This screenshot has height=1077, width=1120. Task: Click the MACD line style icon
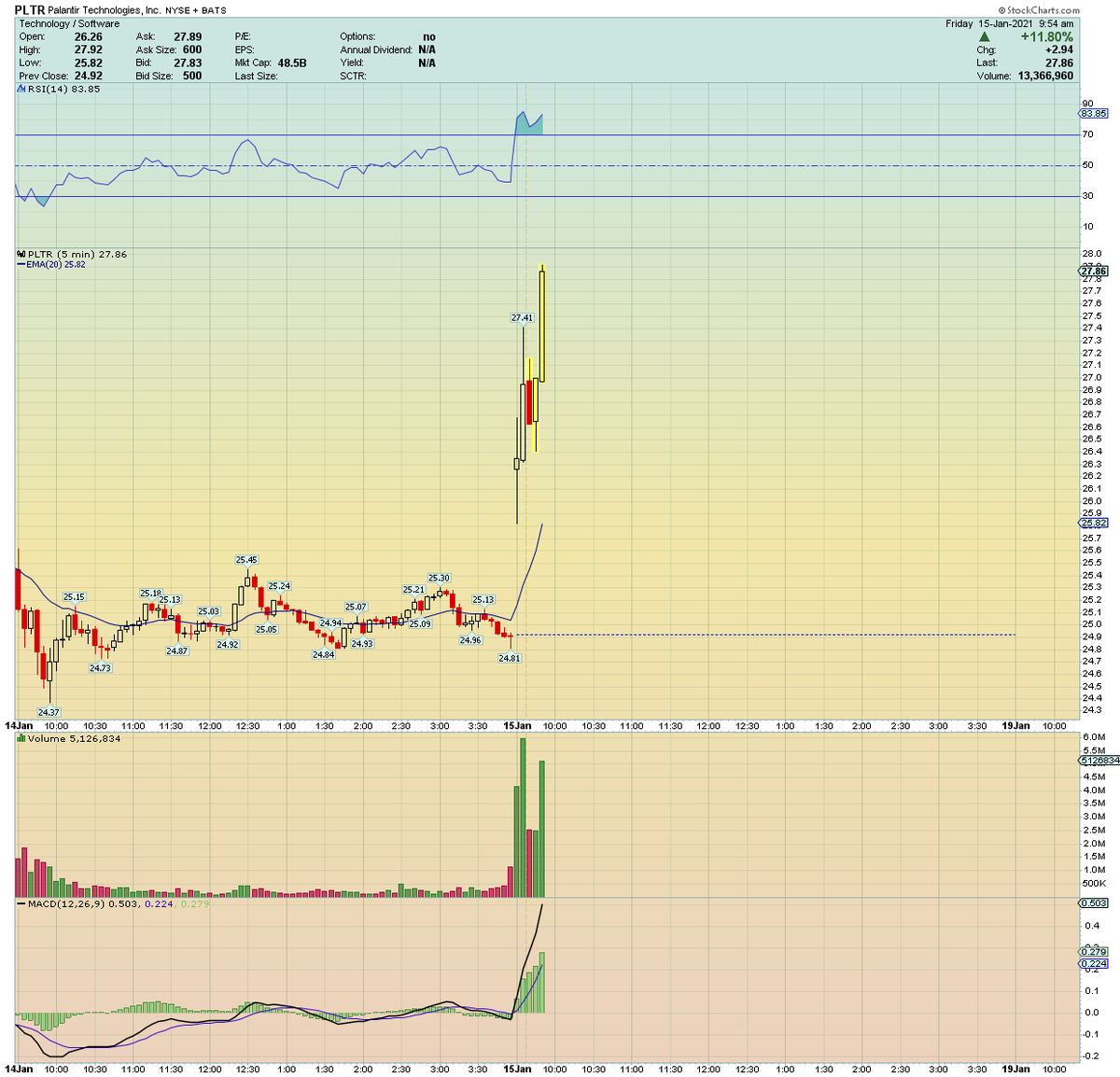[21, 903]
